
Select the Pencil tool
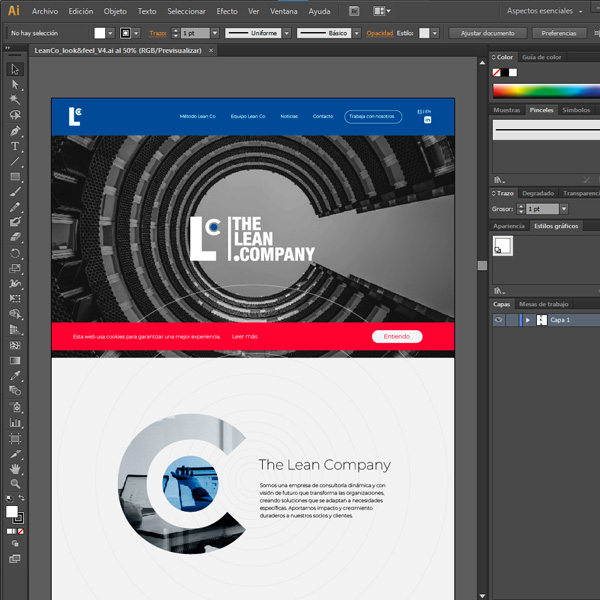(15, 207)
